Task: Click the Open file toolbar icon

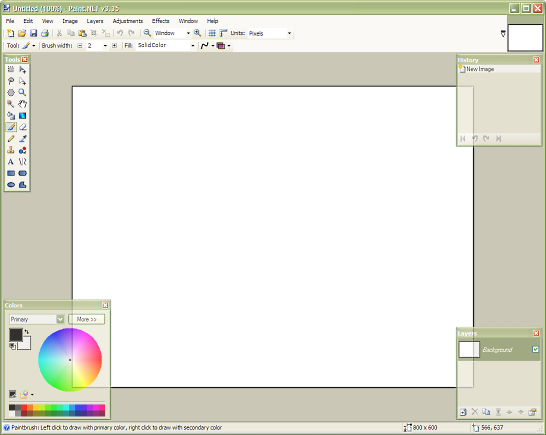Action: click(22, 33)
